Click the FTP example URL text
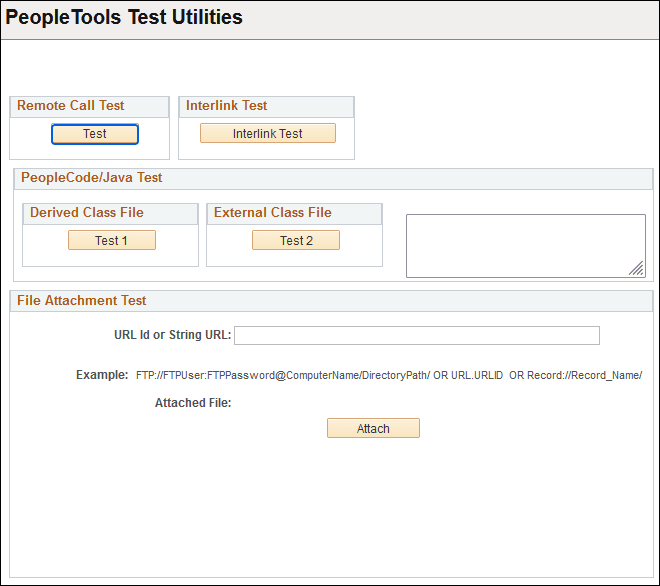The image size is (660, 586). 389,376
